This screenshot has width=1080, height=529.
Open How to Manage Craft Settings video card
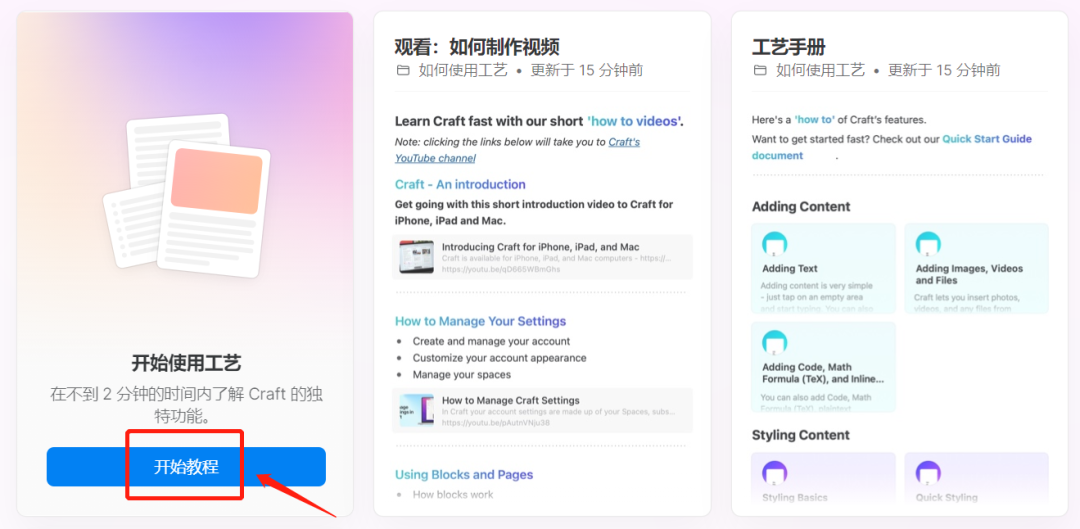542,411
